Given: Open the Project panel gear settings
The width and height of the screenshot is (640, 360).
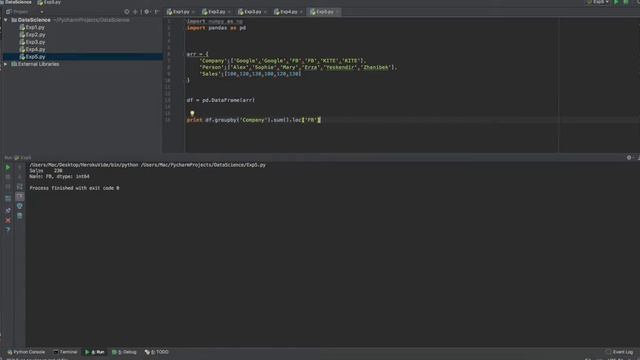Looking at the screenshot, I should pyautogui.click(x=147, y=12).
